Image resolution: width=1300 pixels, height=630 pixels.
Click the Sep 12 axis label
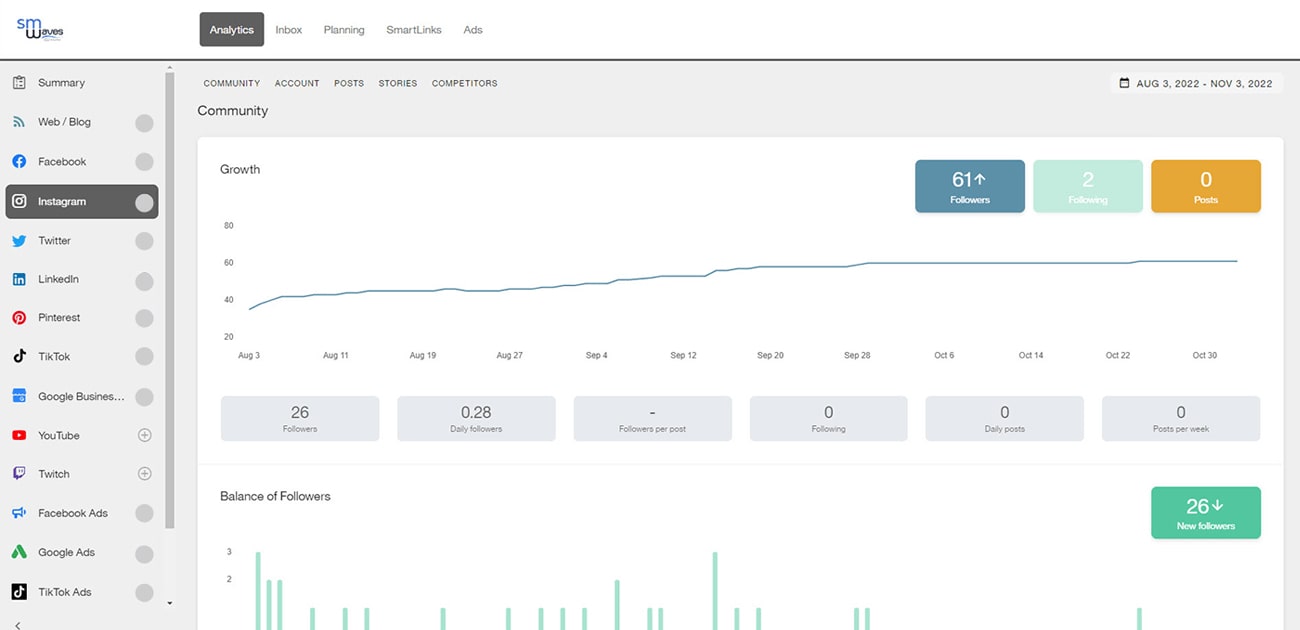point(684,355)
